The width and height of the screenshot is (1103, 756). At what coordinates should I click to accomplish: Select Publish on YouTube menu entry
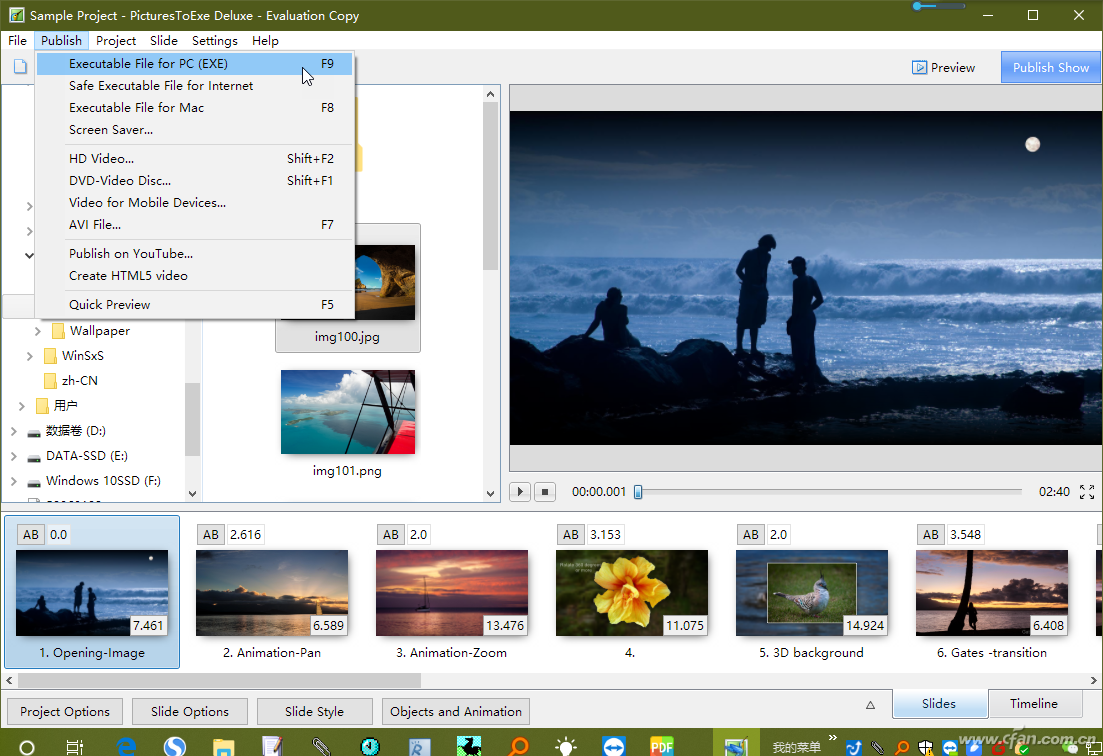point(131,253)
